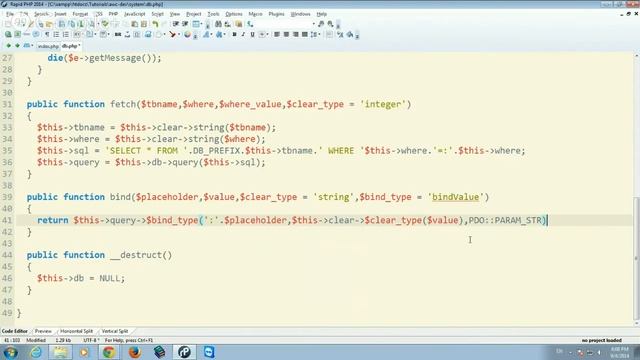Switch to the index.php document tab
This screenshot has width=640, height=360.
[48, 46]
